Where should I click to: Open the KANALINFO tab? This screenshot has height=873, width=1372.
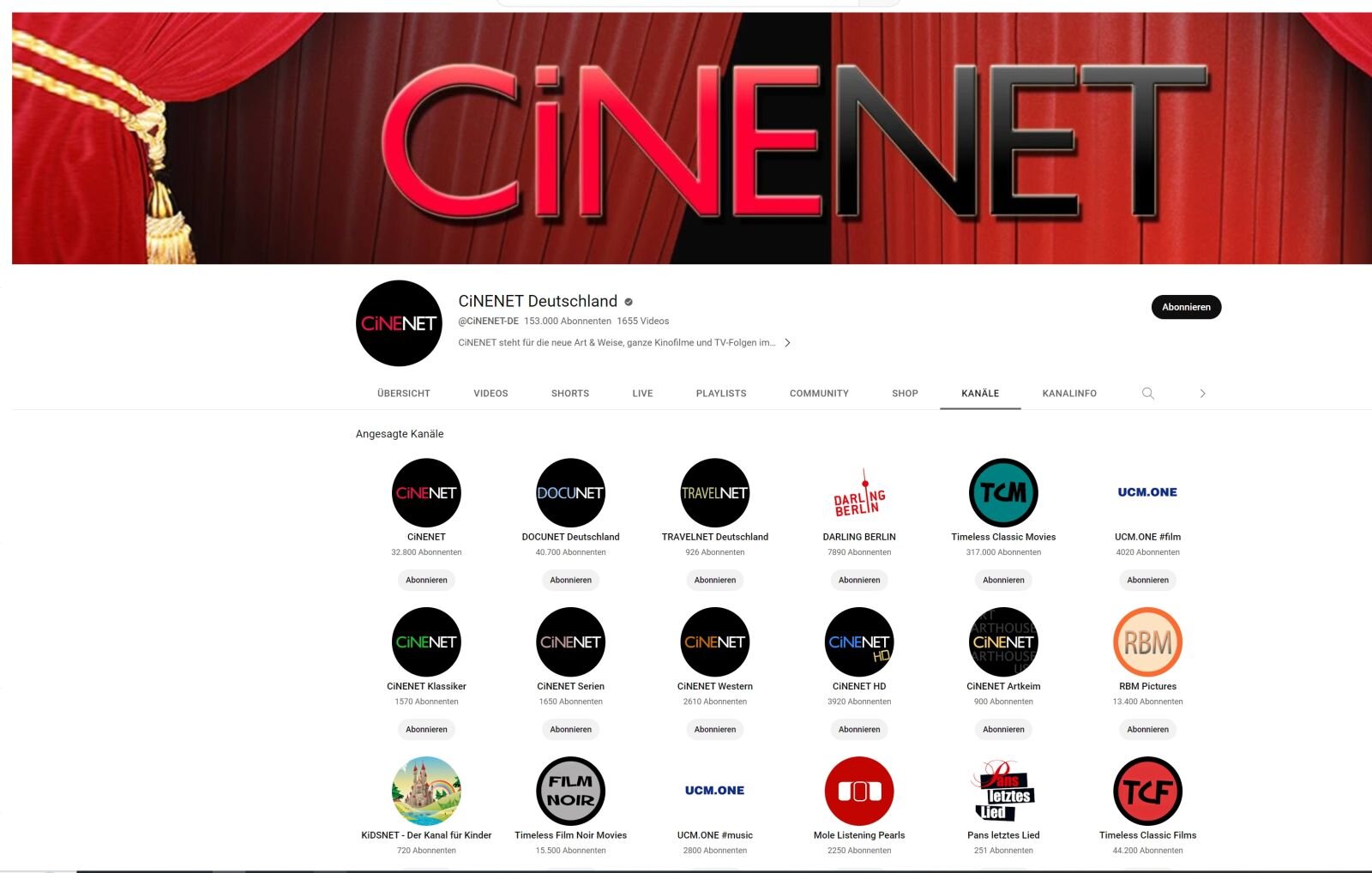click(1069, 394)
